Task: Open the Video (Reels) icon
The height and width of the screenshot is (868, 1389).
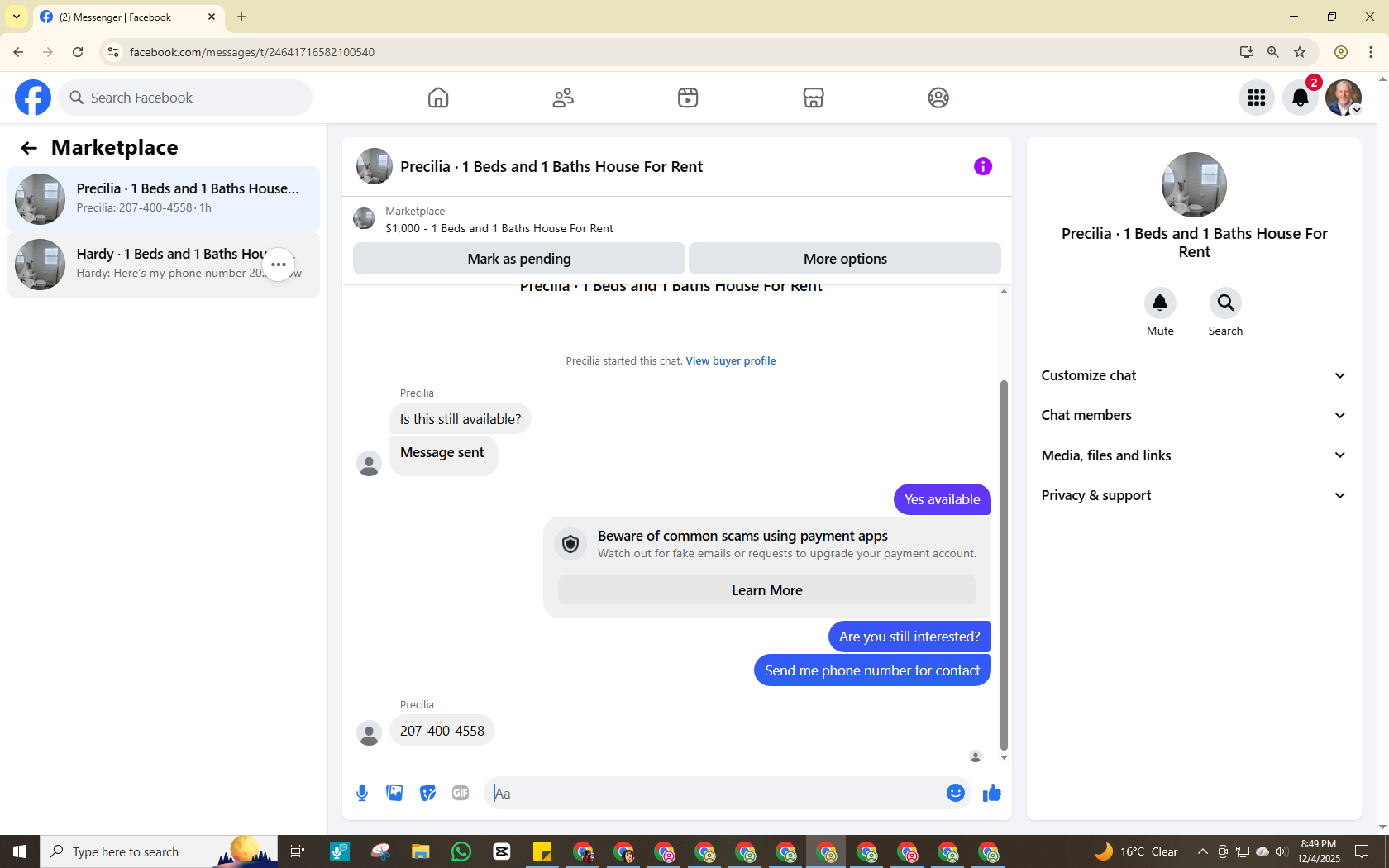Action: pos(688,98)
